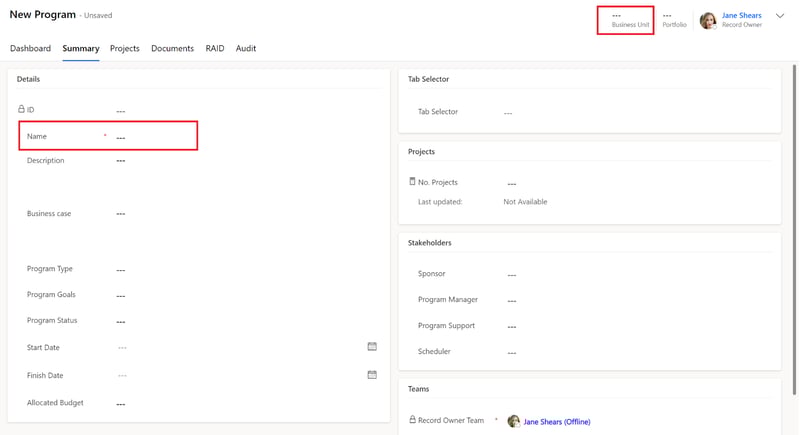Click the Business Unit header field

[626, 20]
